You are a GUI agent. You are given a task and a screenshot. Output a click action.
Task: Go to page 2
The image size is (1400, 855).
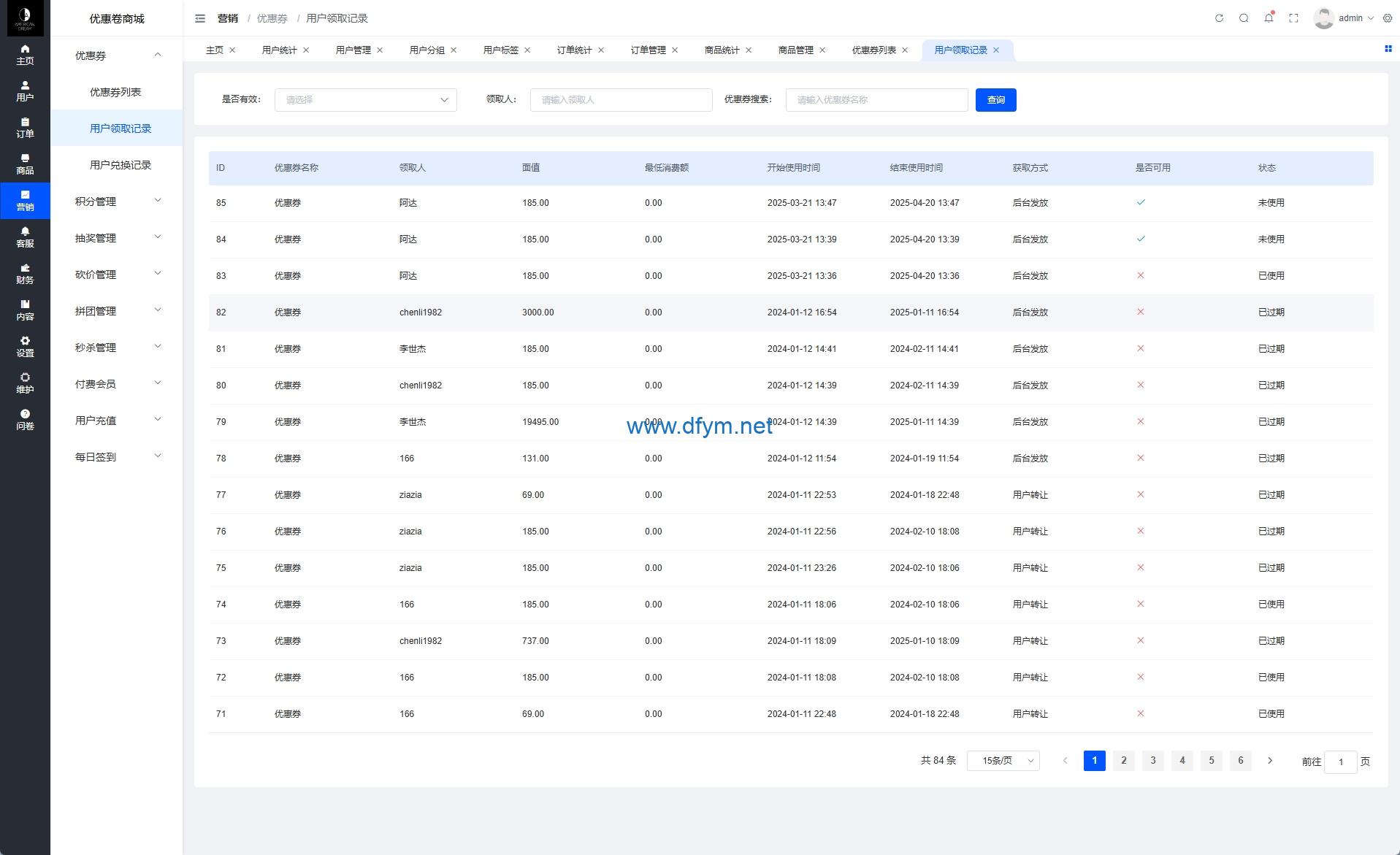coord(1124,761)
